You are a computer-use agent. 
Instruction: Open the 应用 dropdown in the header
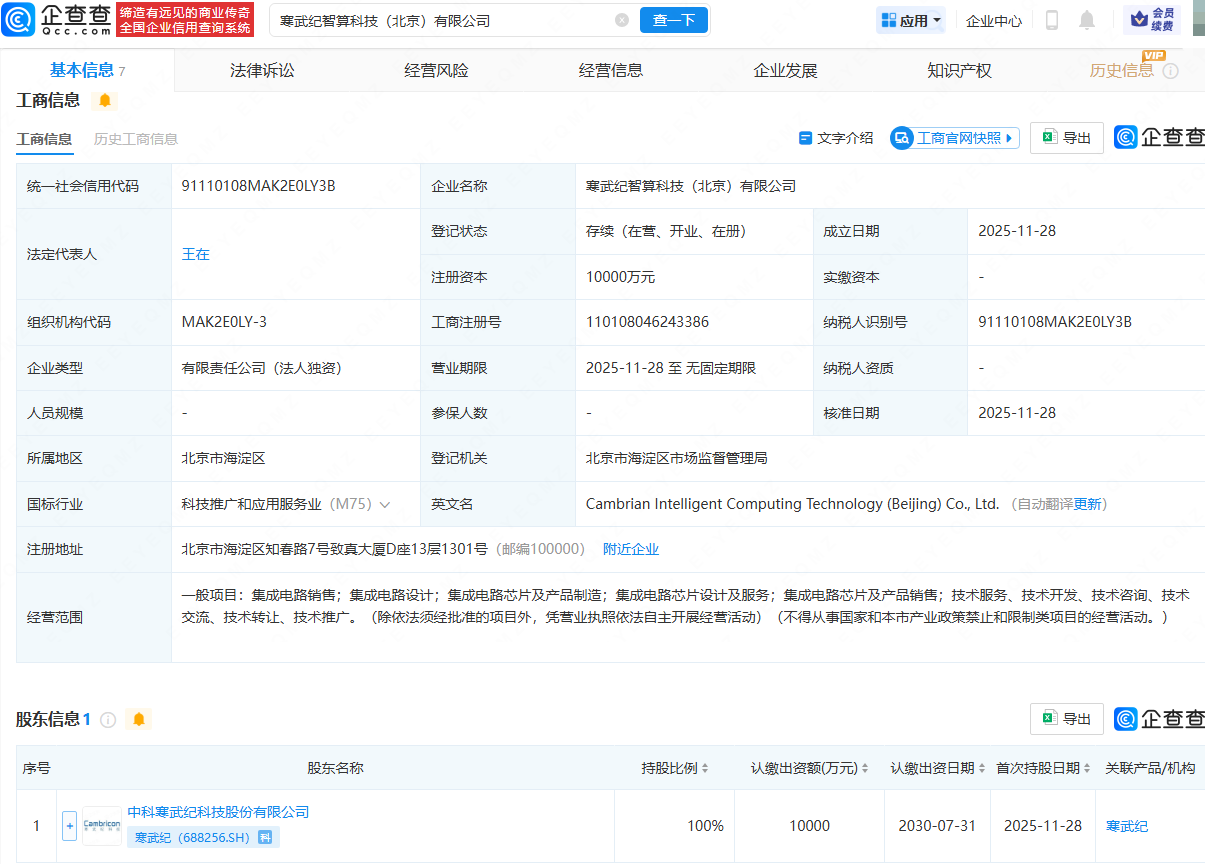(910, 19)
